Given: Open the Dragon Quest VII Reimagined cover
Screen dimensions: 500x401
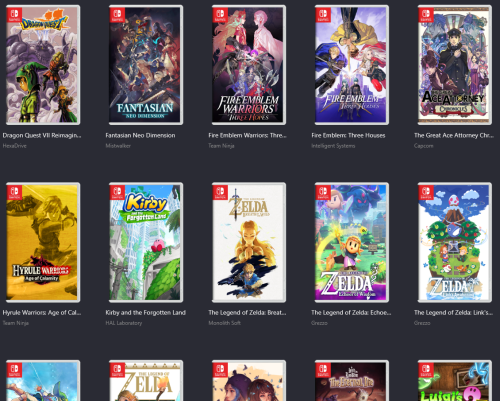Looking at the screenshot, I should pyautogui.click(x=43, y=65).
